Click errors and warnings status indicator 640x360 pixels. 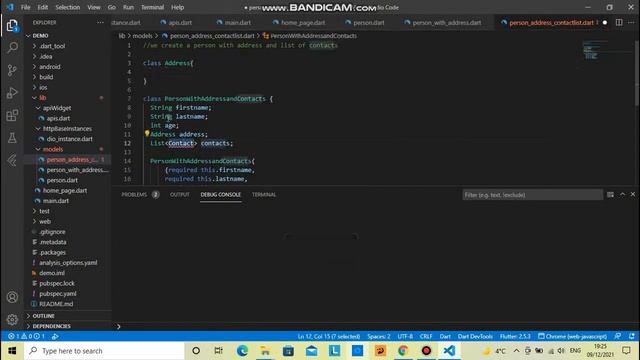point(26,336)
